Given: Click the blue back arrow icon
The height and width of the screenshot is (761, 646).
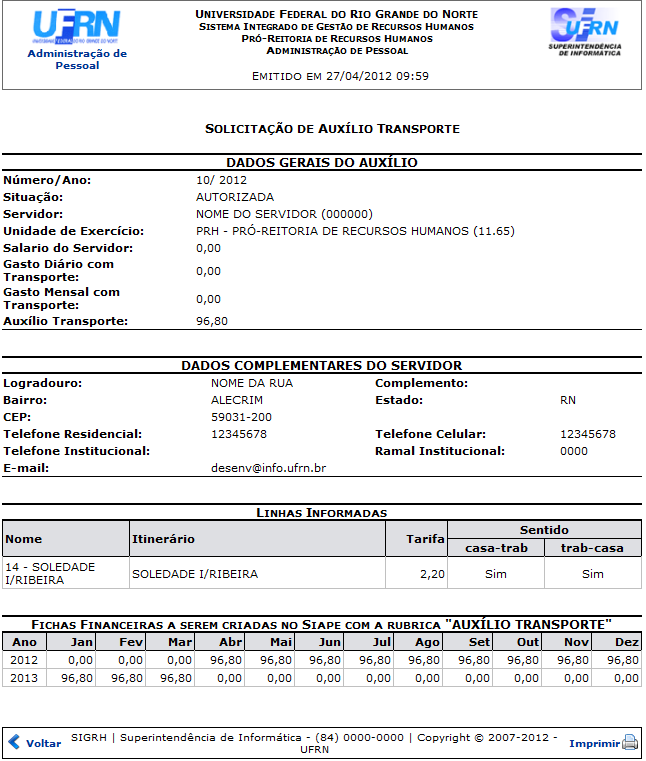Looking at the screenshot, I should pyautogui.click(x=14, y=743).
